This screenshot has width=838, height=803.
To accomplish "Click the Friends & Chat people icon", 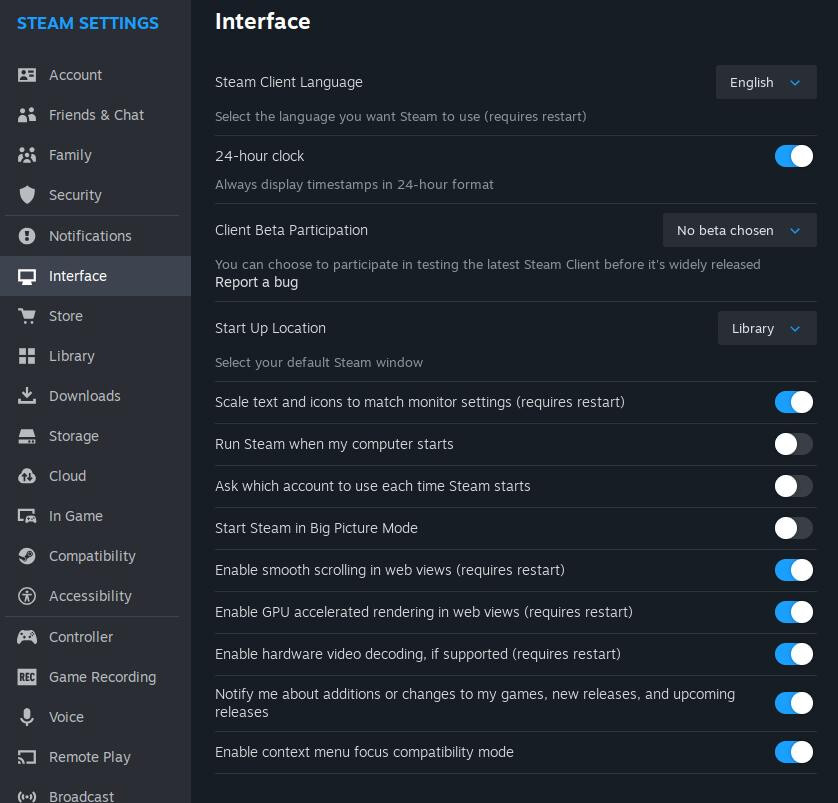I will click(x=27, y=115).
